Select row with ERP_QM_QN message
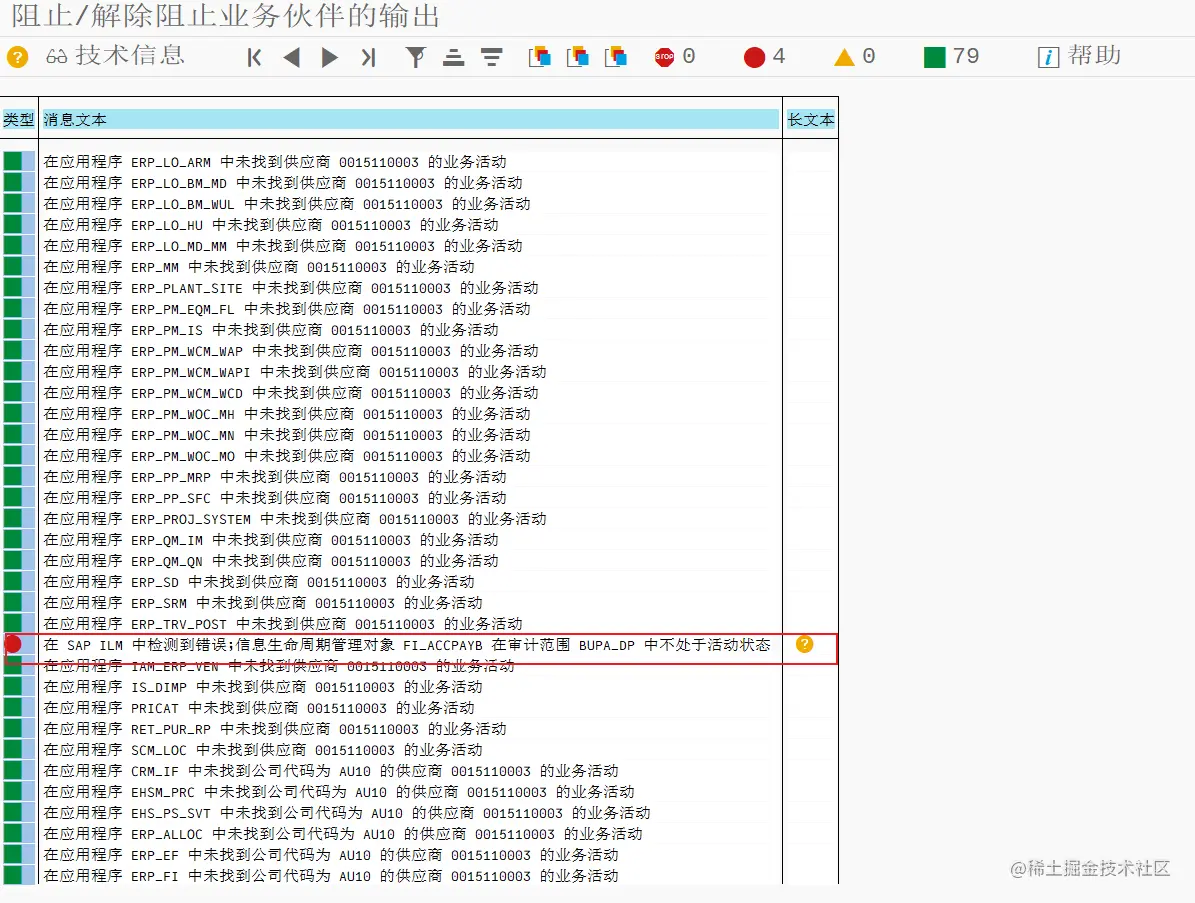The image size is (1195, 903). coord(271,561)
